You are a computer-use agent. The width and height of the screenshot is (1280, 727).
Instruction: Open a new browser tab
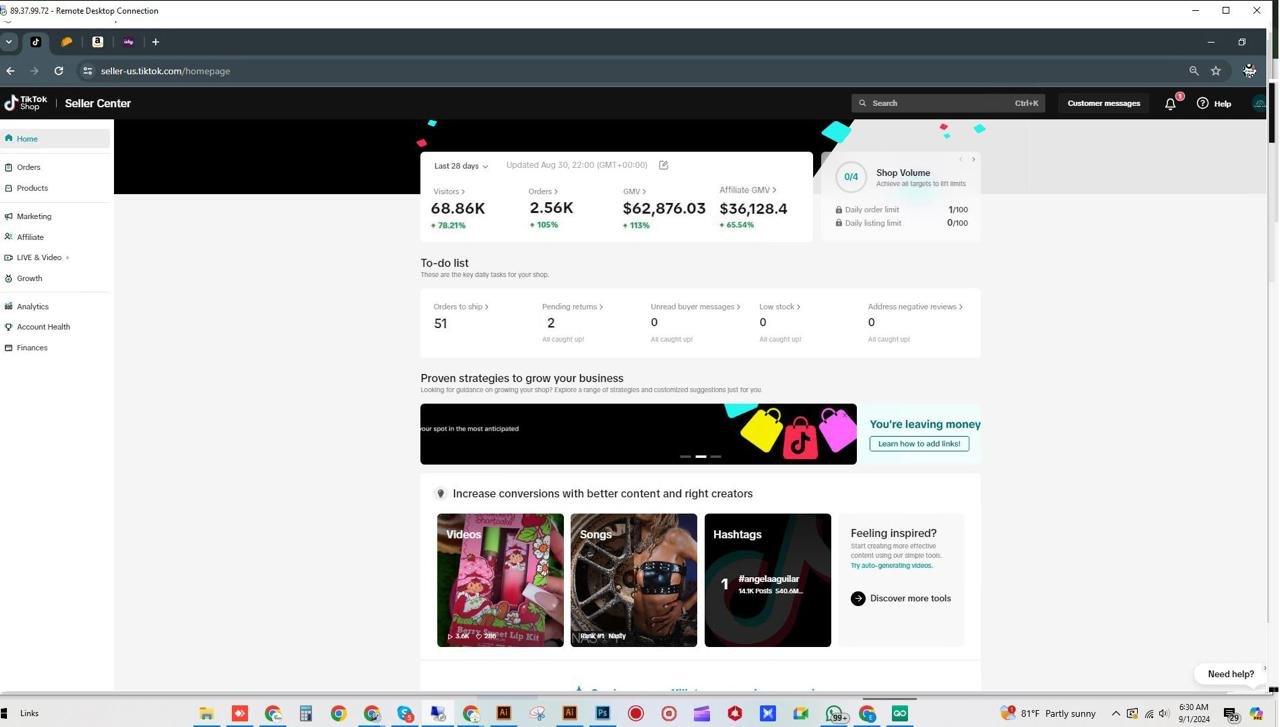[155, 42]
